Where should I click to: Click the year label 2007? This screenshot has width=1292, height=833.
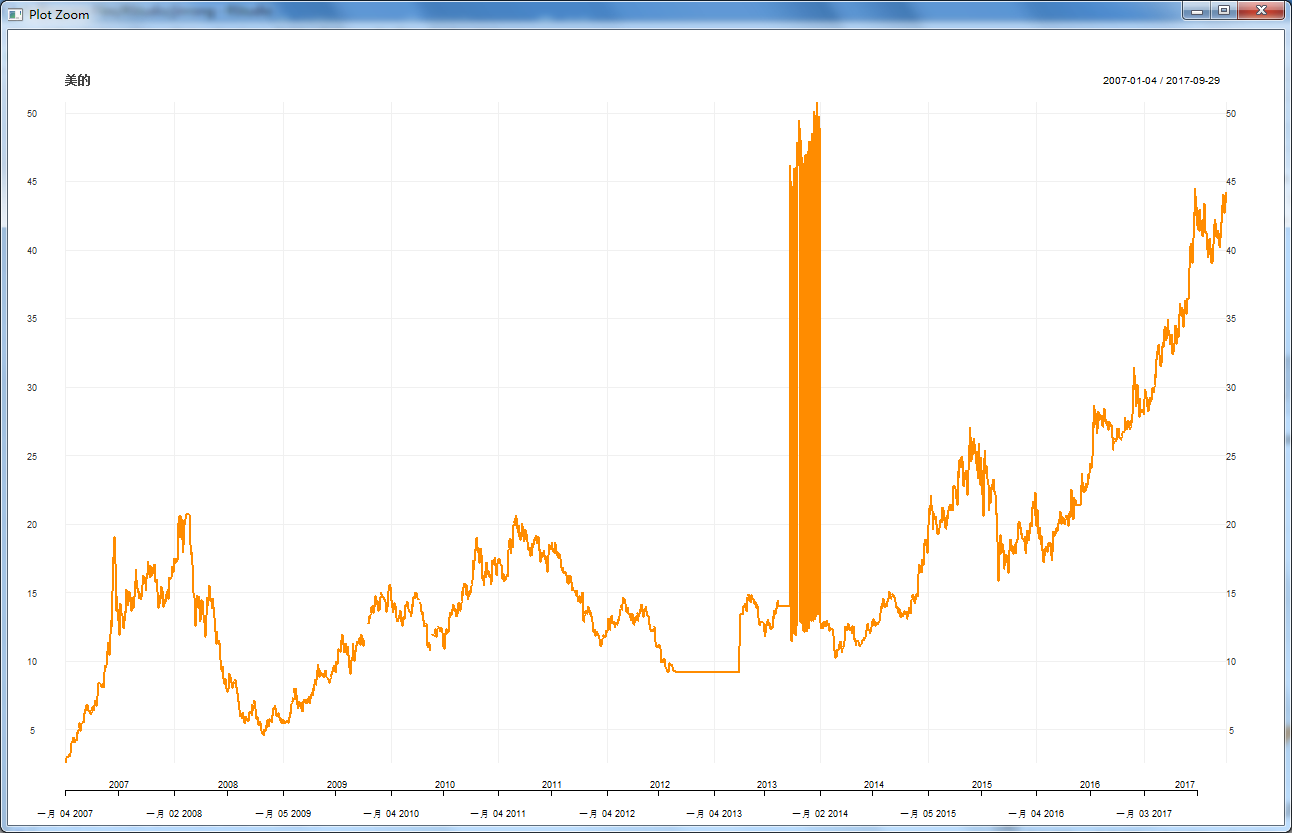[119, 785]
